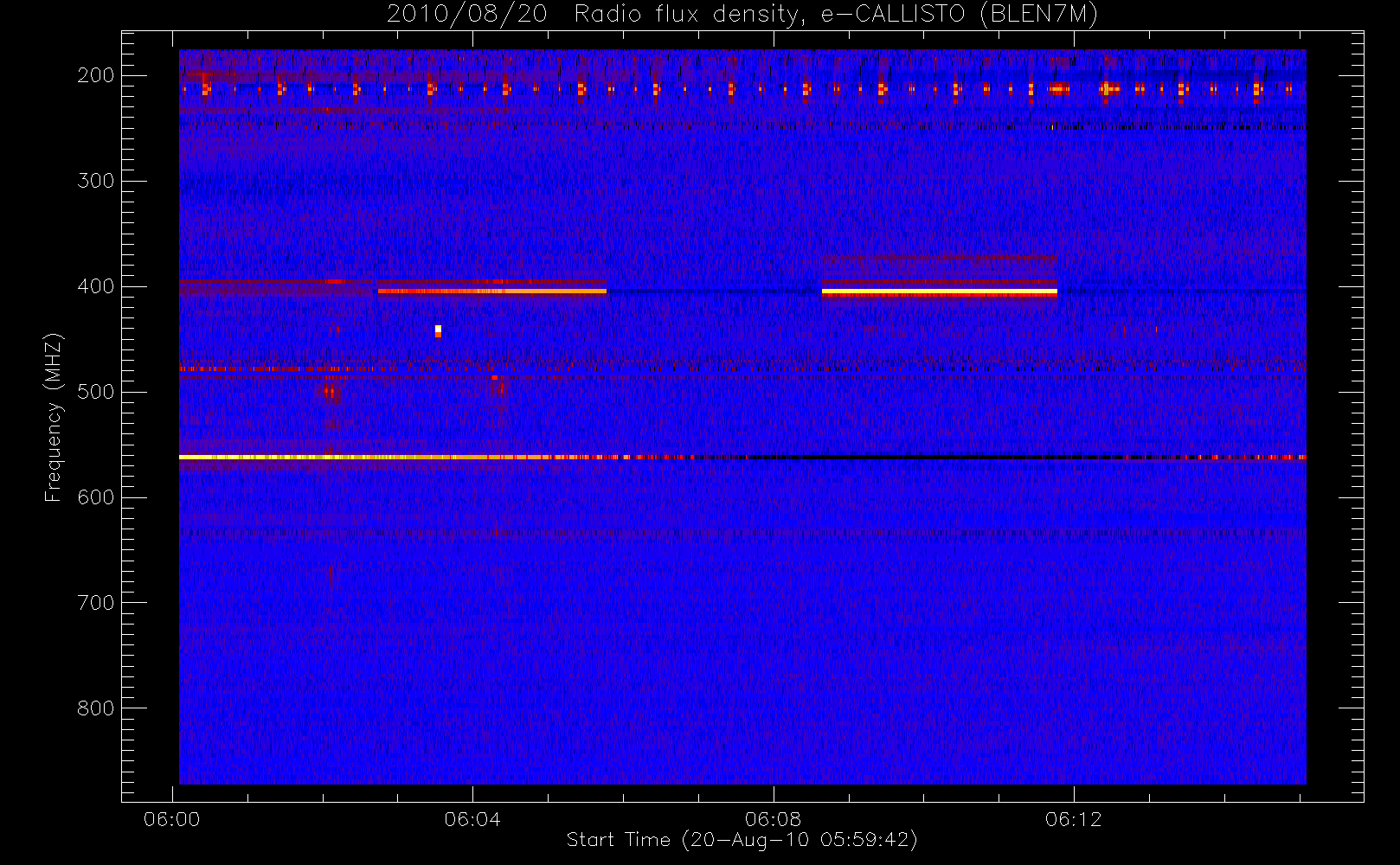The width and height of the screenshot is (1400, 865).
Task: Select the 500 frequency axis label
Action: point(96,392)
